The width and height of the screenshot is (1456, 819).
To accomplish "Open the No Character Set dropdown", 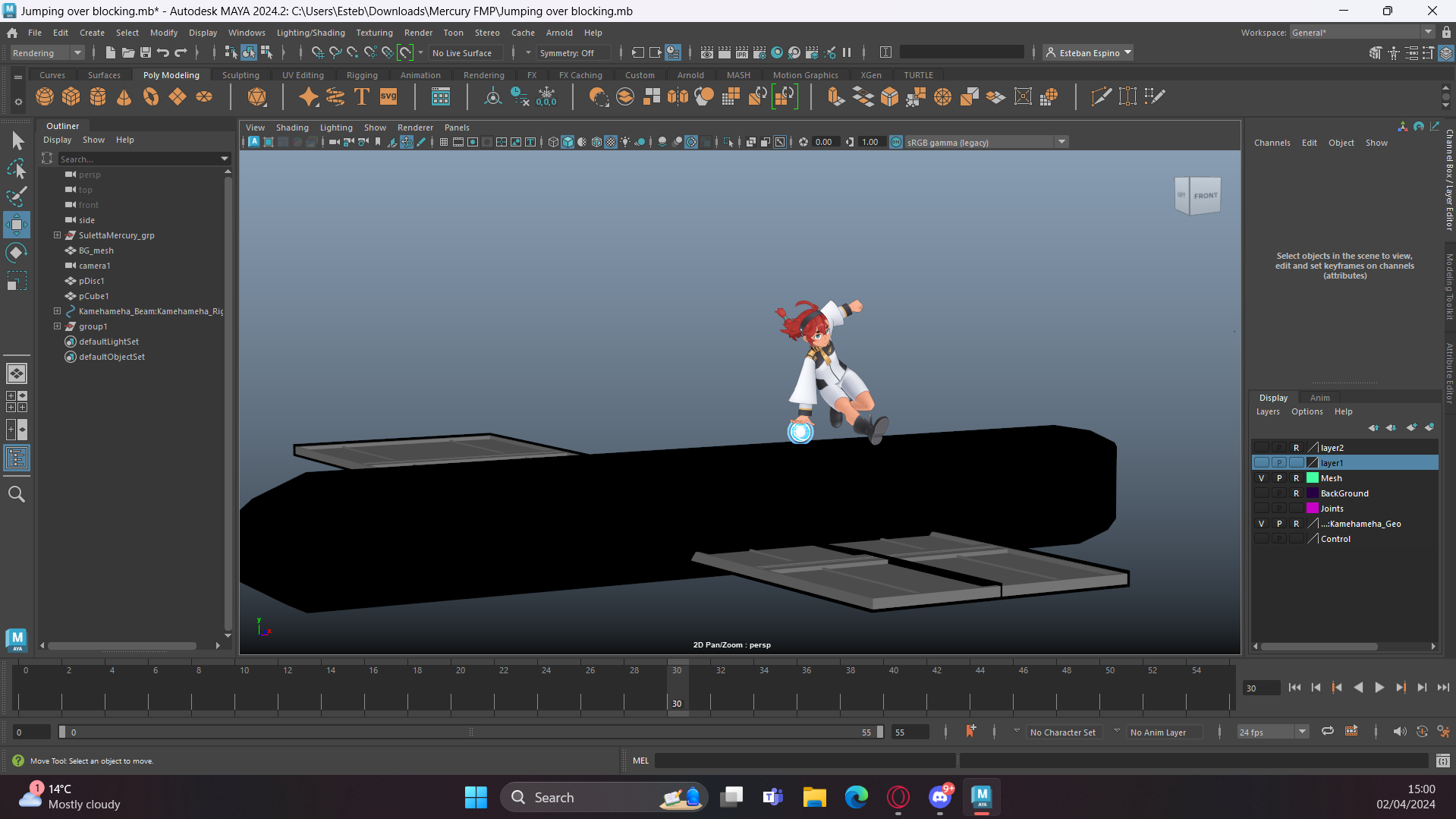I will click(x=1062, y=732).
